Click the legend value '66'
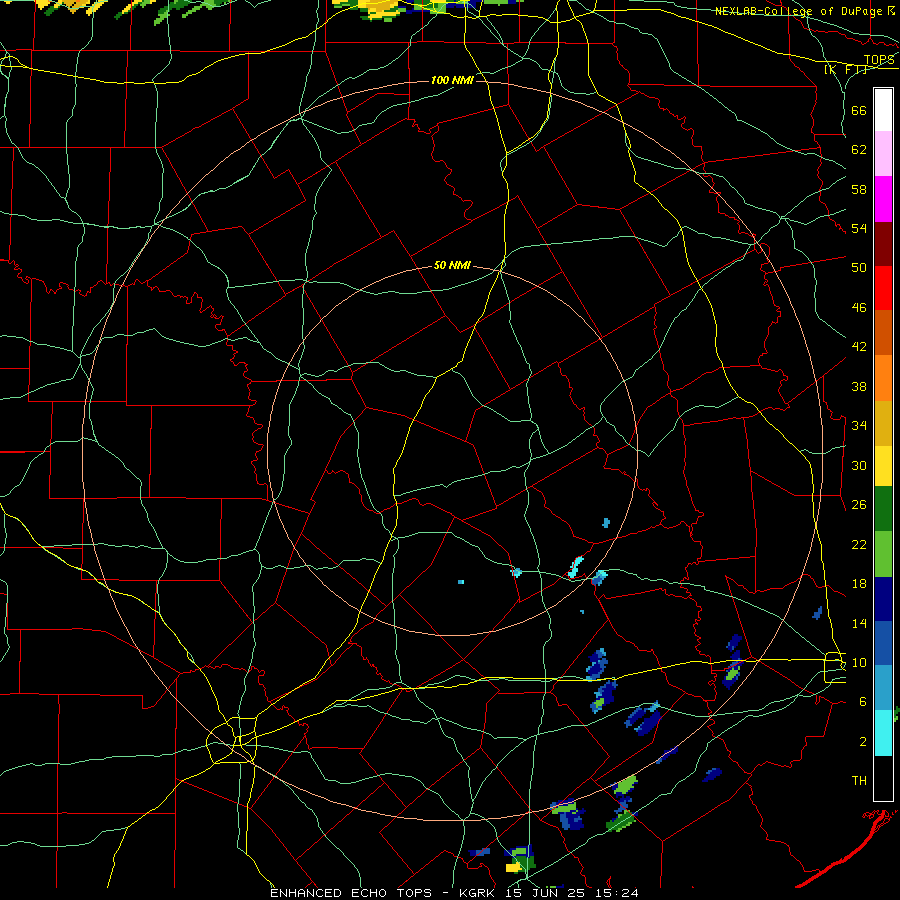Screen dimensions: 900x900 tap(859, 110)
